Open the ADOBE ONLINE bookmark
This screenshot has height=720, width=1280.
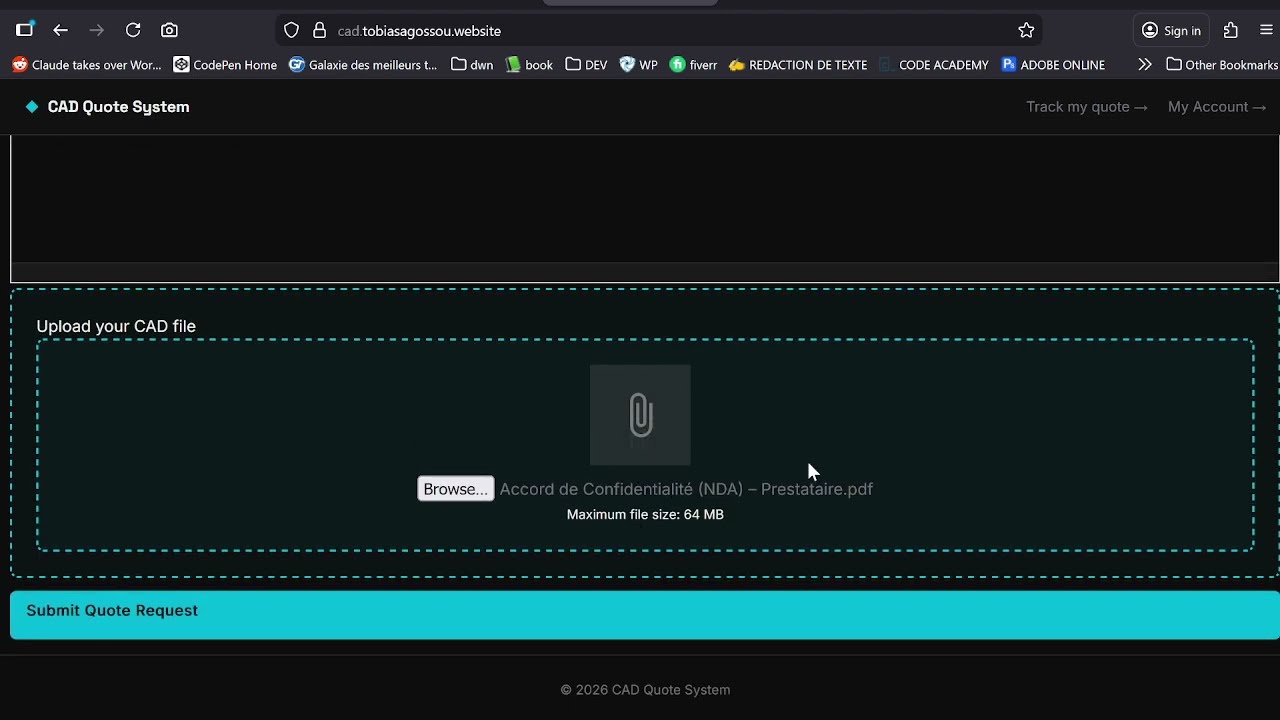point(1053,65)
